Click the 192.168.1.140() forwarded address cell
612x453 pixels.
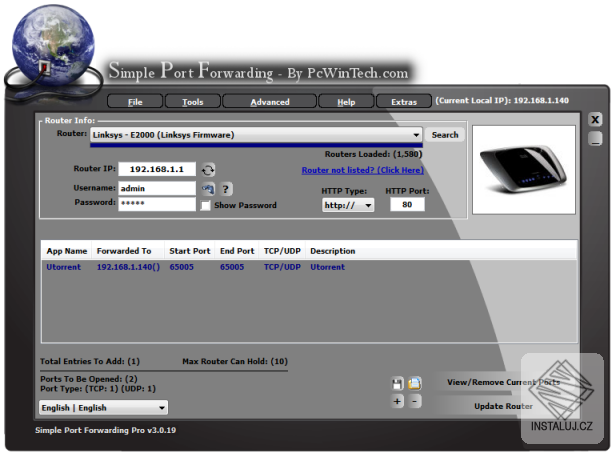pyautogui.click(x=128, y=267)
